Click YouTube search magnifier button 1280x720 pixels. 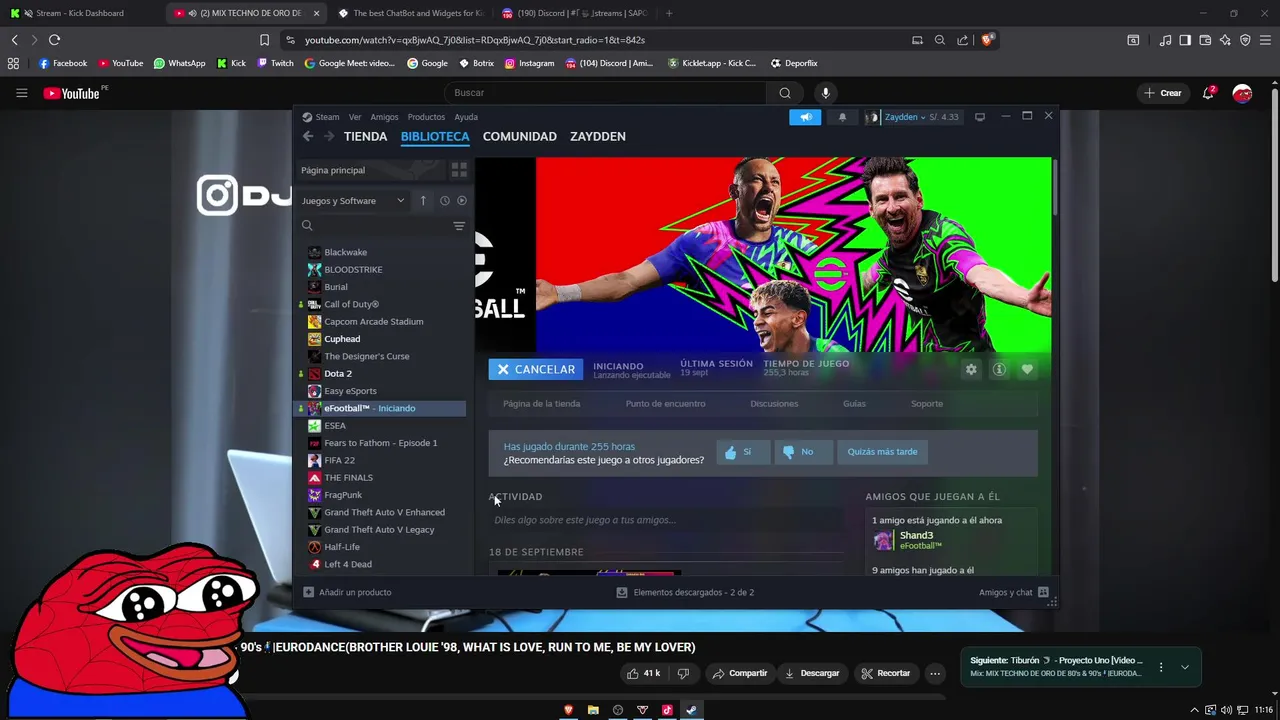pyautogui.click(x=785, y=93)
